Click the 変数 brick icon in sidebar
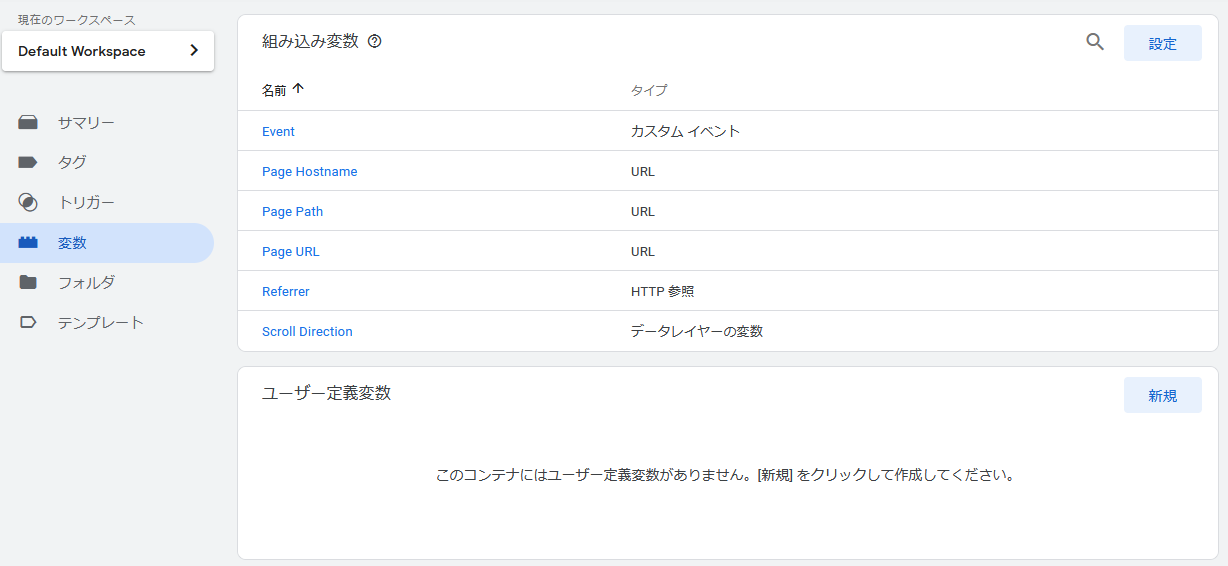This screenshot has height=566, width=1228. [28, 243]
